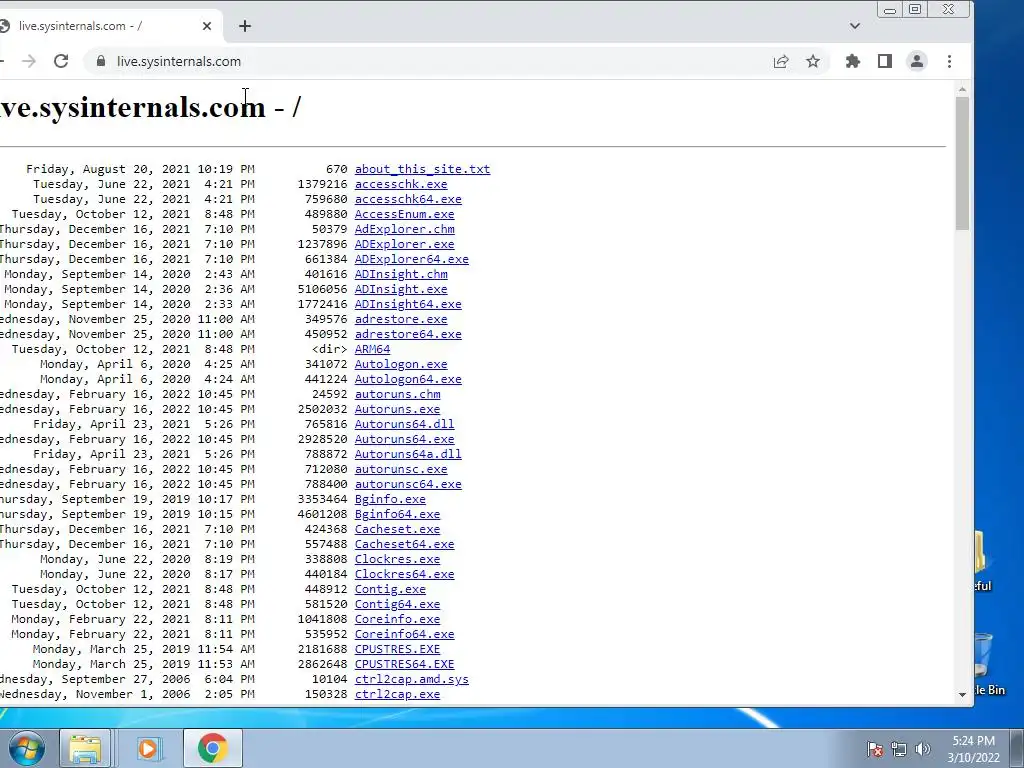
Task: Toggle the side panel icon
Action: click(x=885, y=61)
